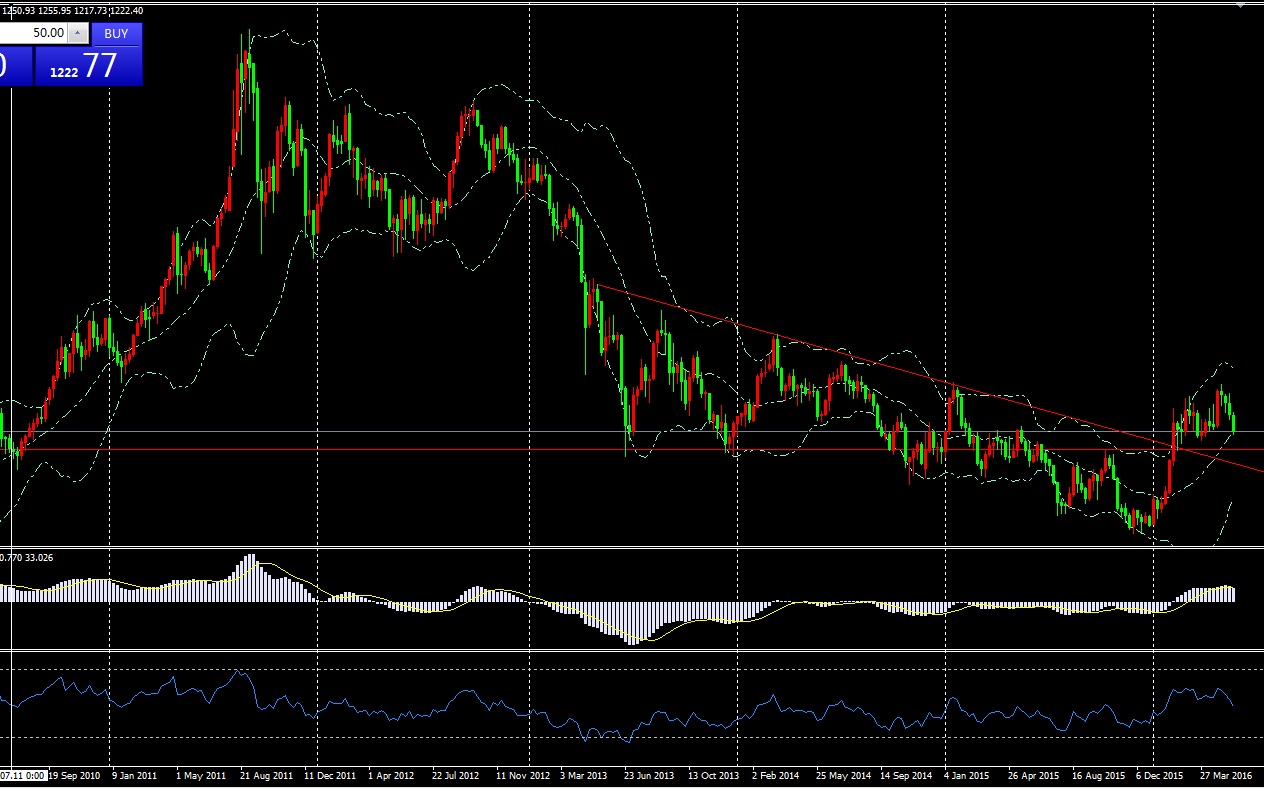Click the OHLC text 1250.93 1255.95 1217.73 1222.40

72,10
